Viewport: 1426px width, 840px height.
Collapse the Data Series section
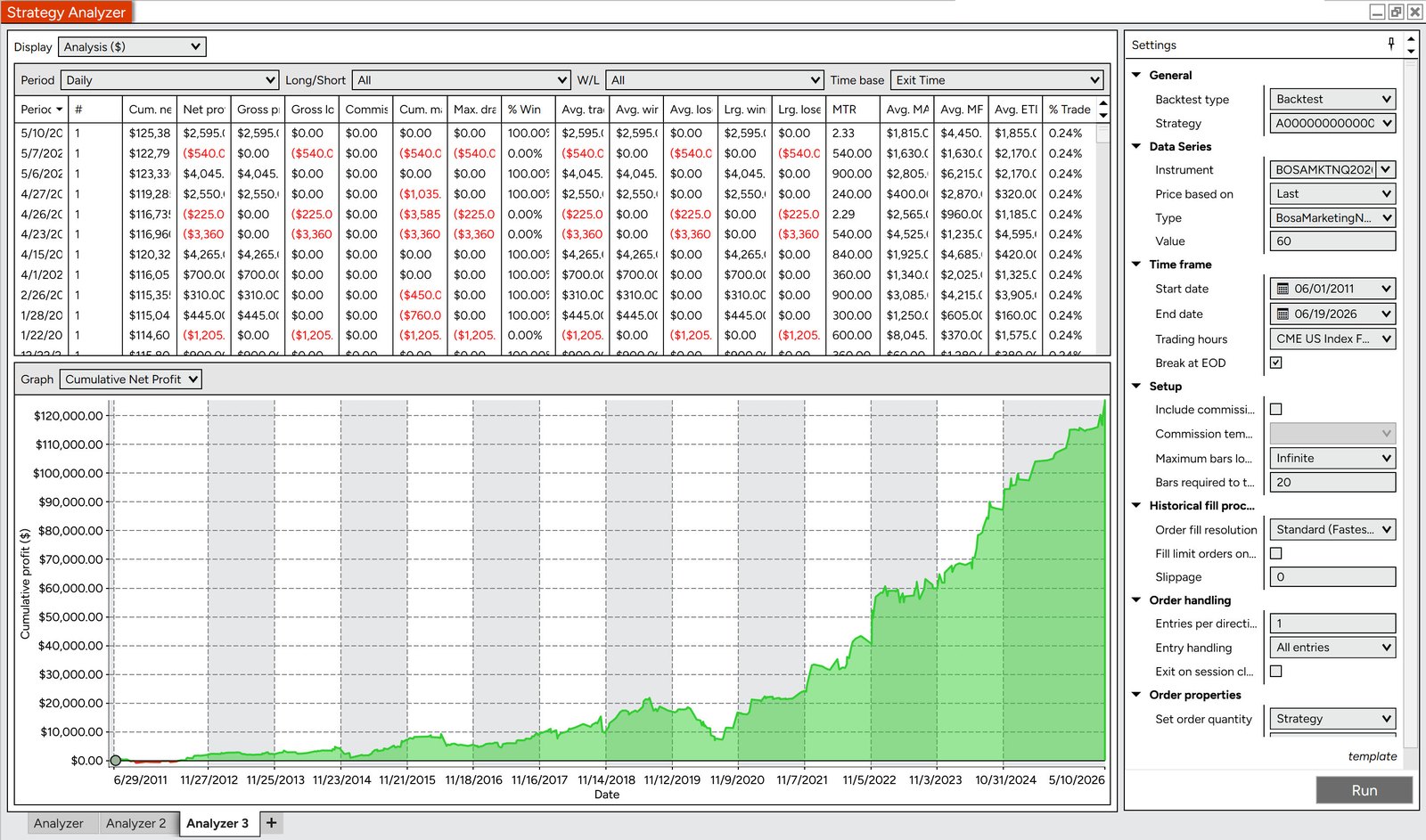coord(1136,146)
